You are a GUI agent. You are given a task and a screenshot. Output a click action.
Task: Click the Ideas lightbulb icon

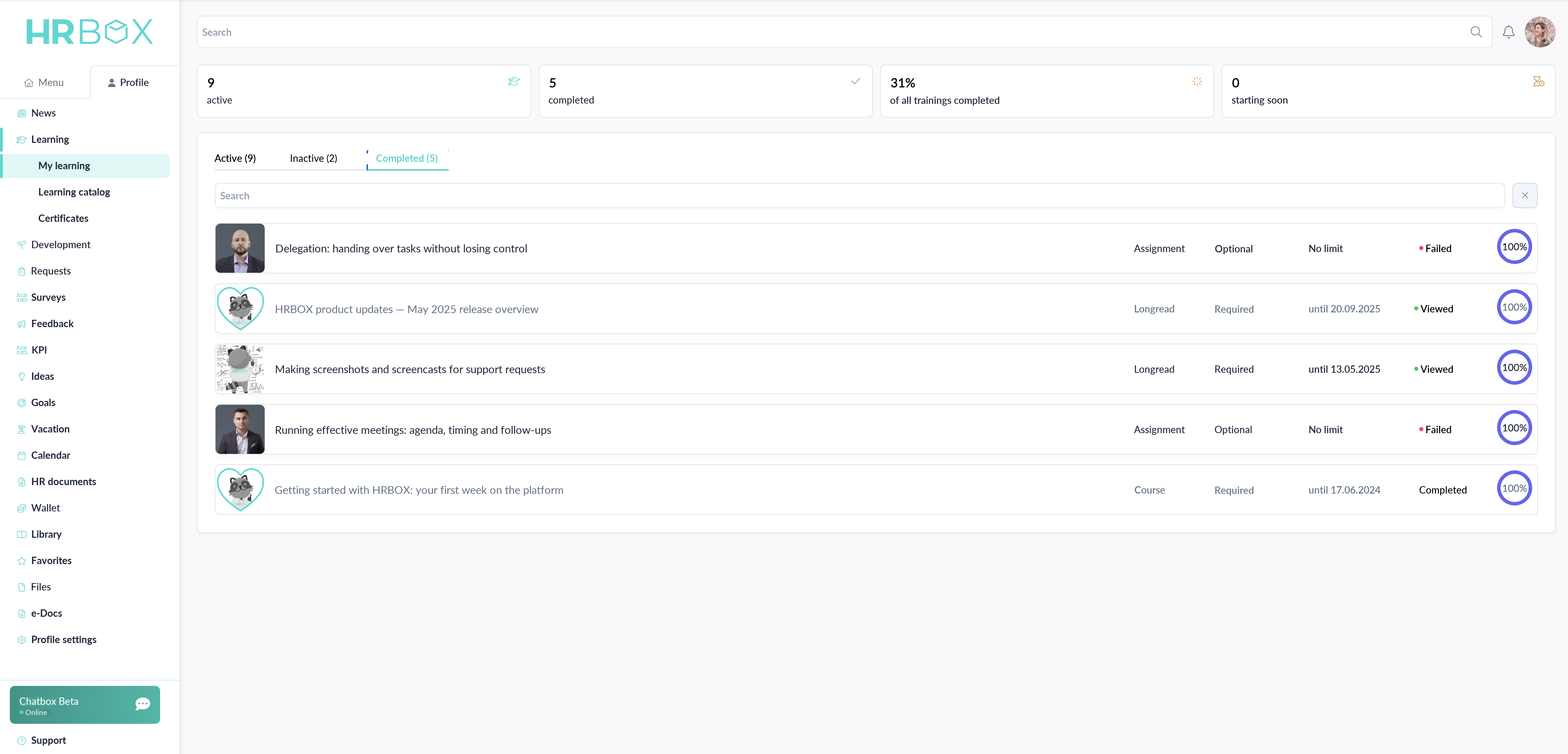[x=22, y=377]
